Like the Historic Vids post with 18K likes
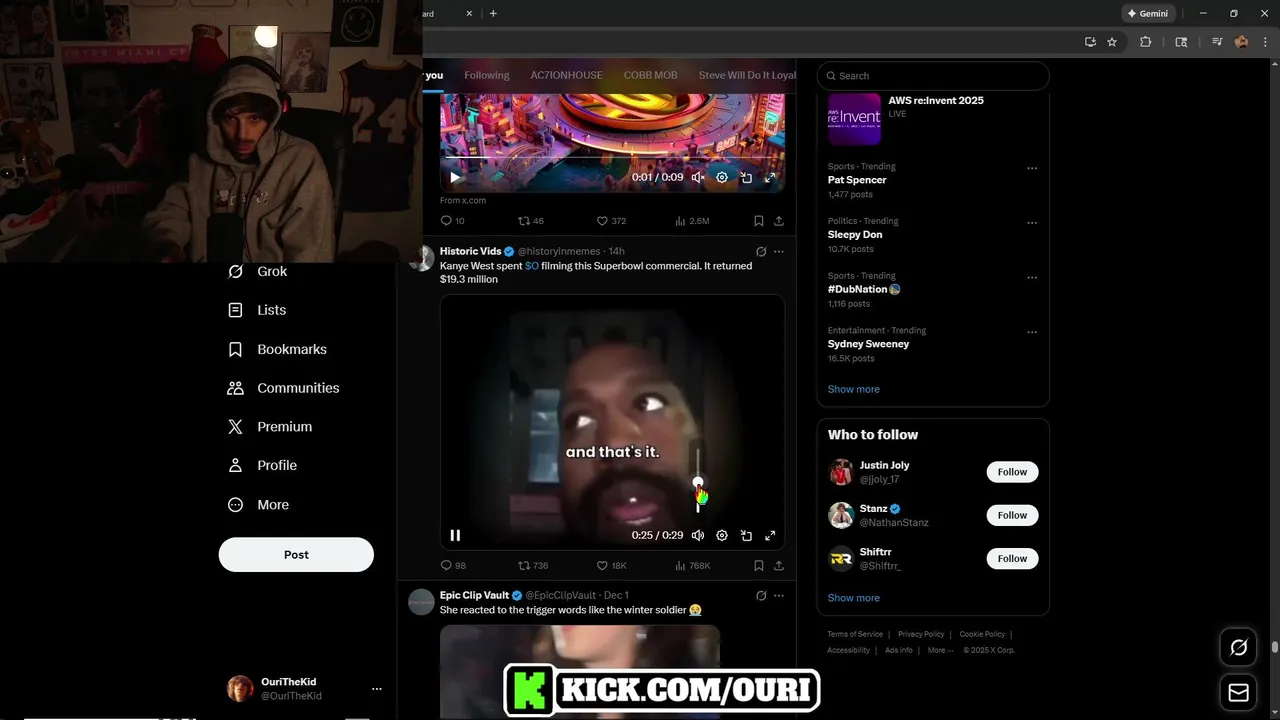Image resolution: width=1280 pixels, height=720 pixels. tap(612, 565)
